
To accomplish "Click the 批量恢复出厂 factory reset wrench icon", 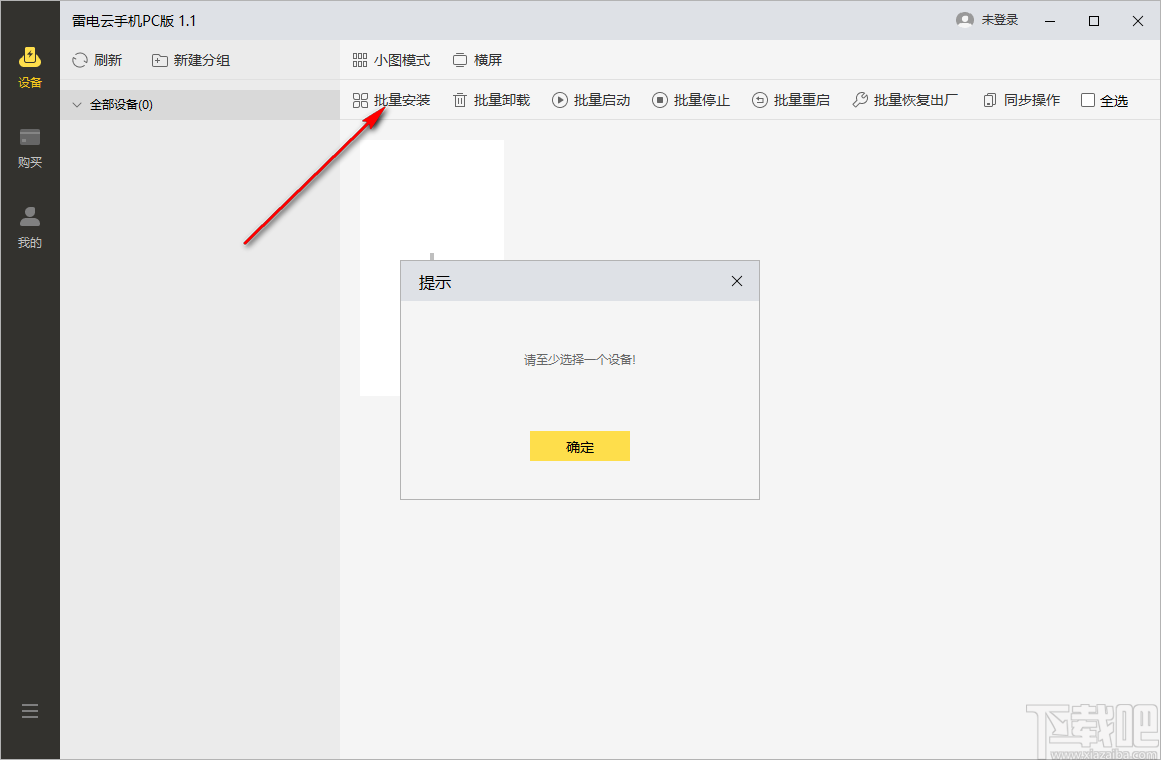I will pyautogui.click(x=859, y=99).
